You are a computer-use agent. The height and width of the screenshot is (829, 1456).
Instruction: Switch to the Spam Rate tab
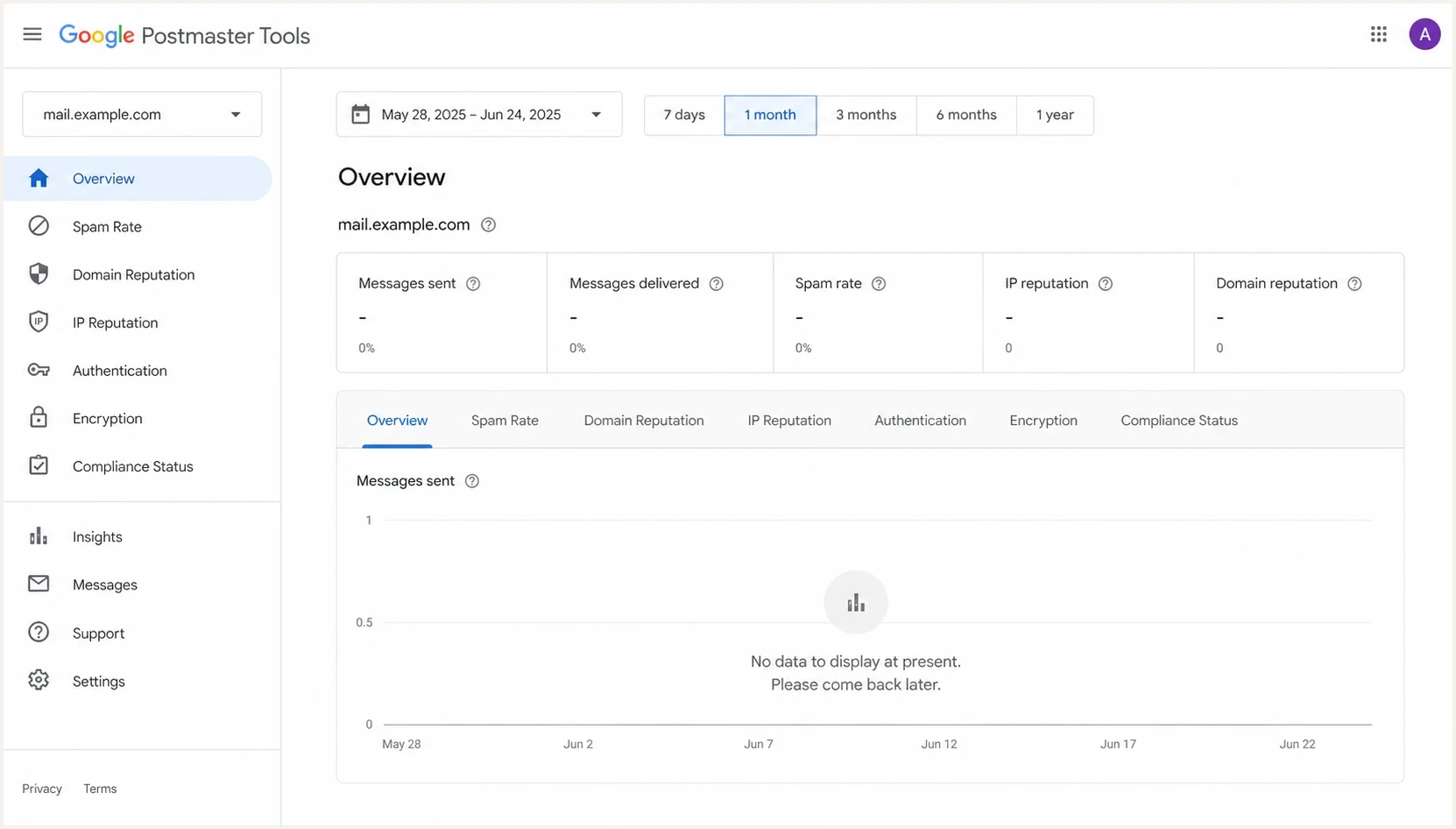click(505, 421)
